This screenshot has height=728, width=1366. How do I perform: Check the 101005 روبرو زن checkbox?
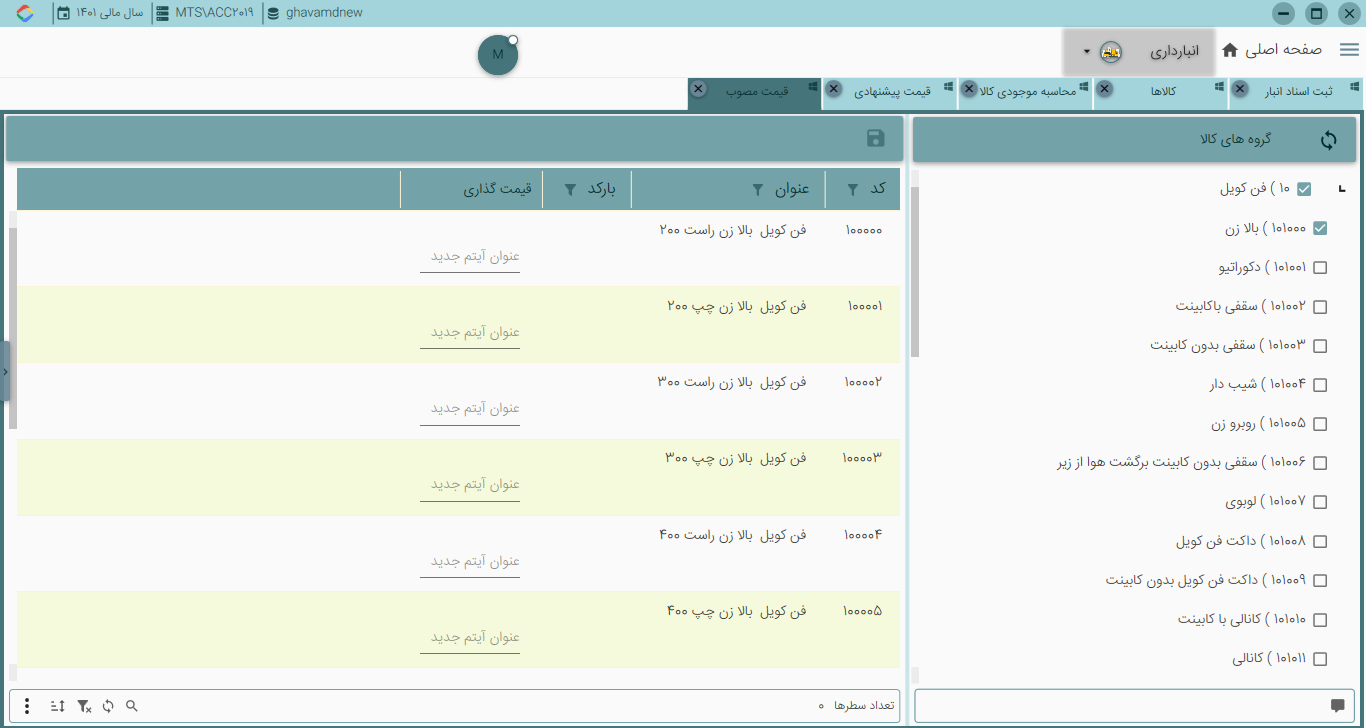(x=1320, y=424)
